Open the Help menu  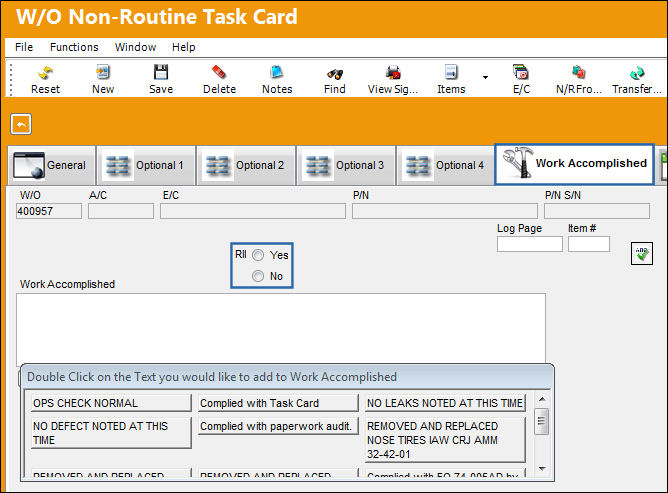coord(184,47)
